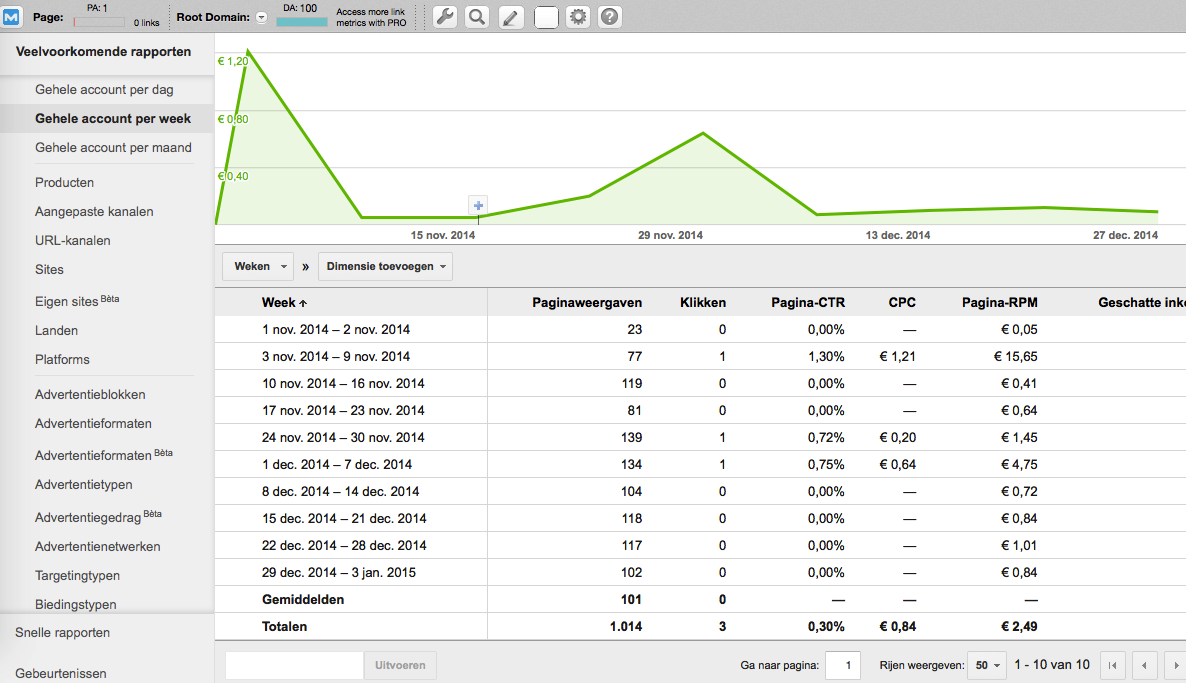Change Rijen weergeven 50 dropdown
The image size is (1186, 683).
click(986, 665)
